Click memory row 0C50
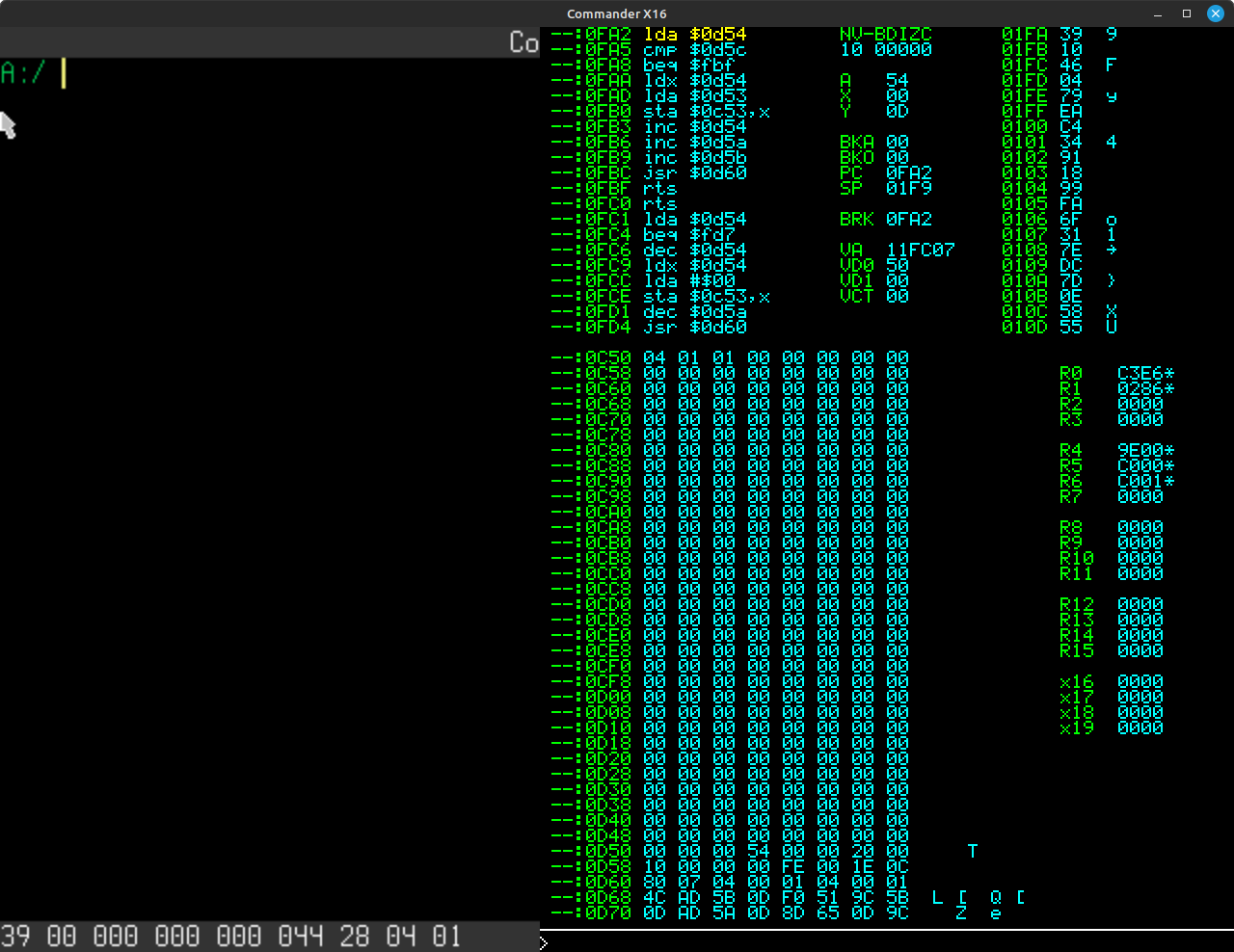1234x952 pixels. [730, 358]
